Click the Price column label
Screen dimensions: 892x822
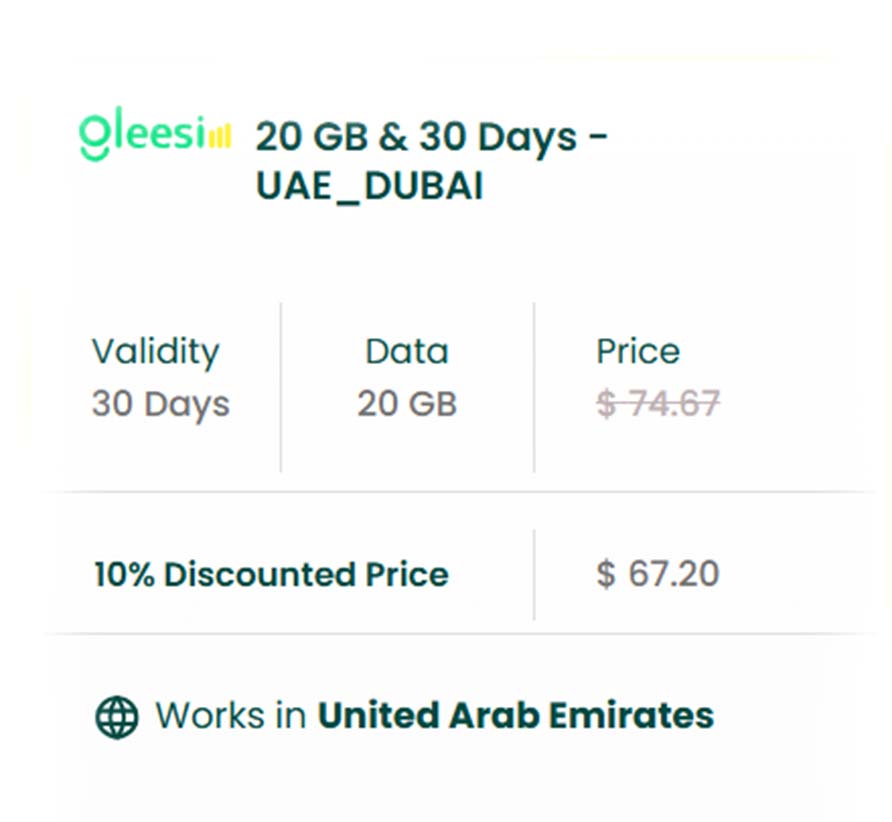pyautogui.click(x=638, y=351)
